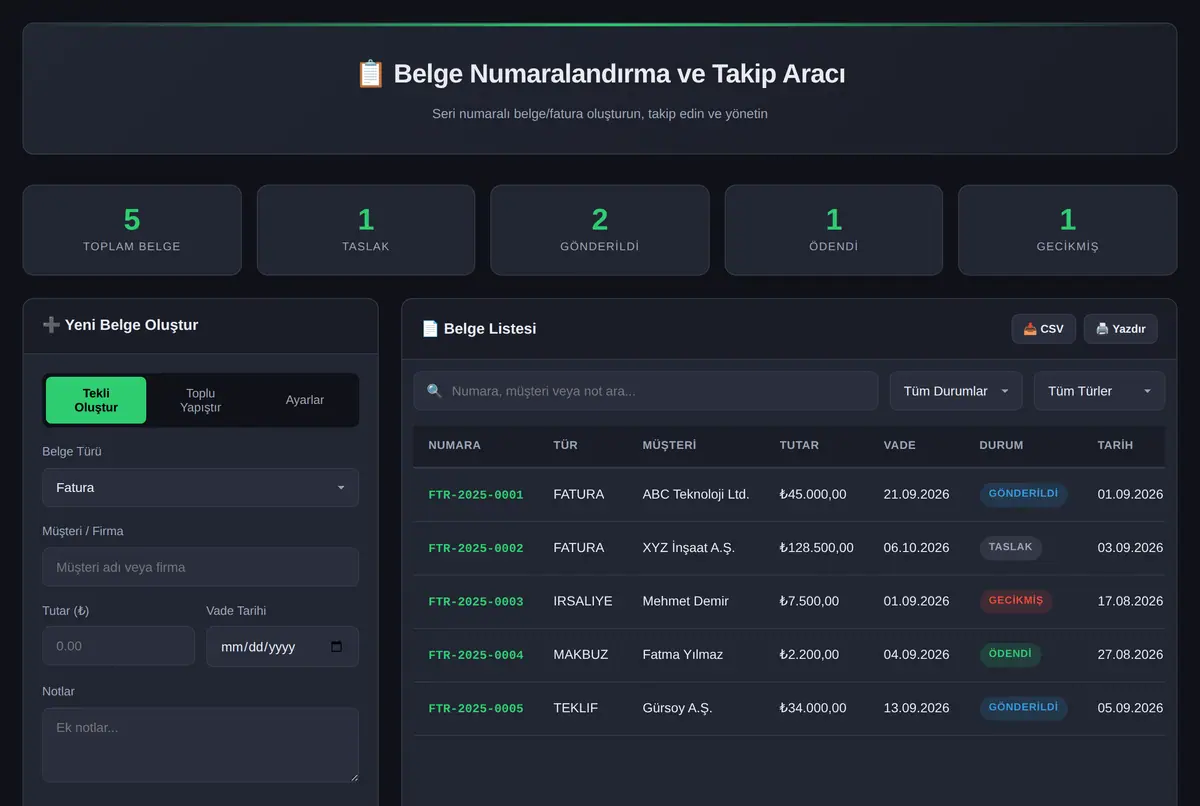This screenshot has height=806, width=1200.
Task: Open document FTR-2025-0002
Action: [x=476, y=548]
